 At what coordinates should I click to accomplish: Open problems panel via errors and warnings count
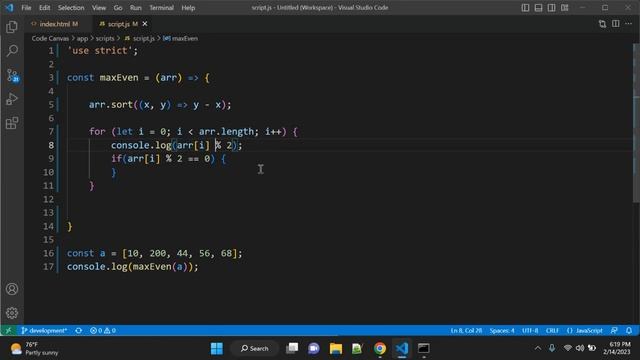(x=102, y=330)
